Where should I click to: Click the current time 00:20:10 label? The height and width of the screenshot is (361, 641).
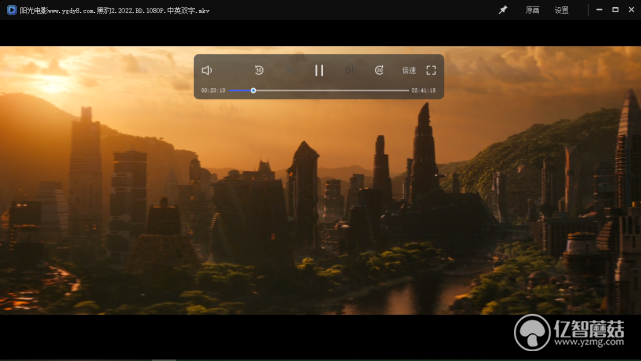[x=213, y=90]
